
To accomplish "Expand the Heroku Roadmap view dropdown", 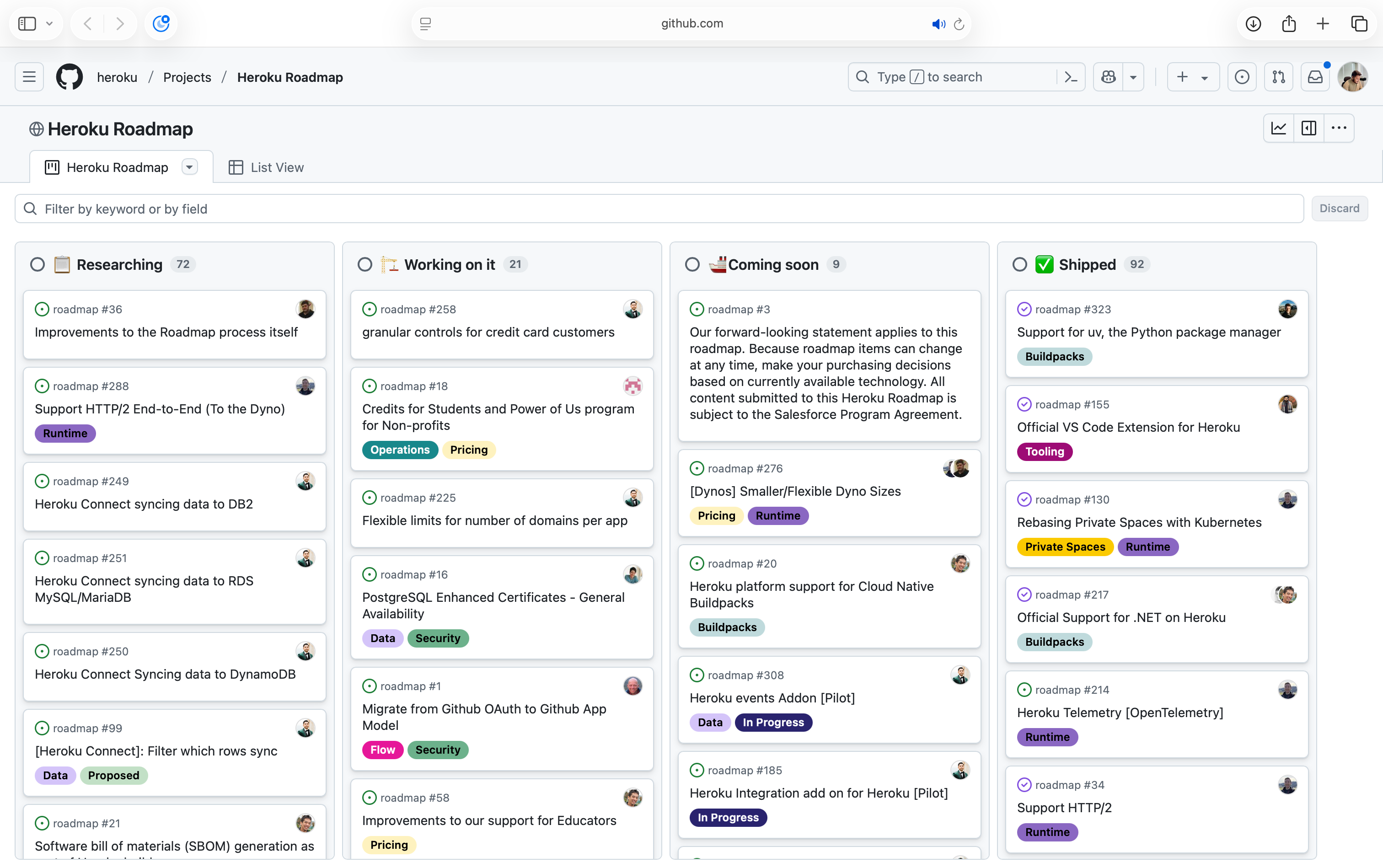I will (189, 166).
